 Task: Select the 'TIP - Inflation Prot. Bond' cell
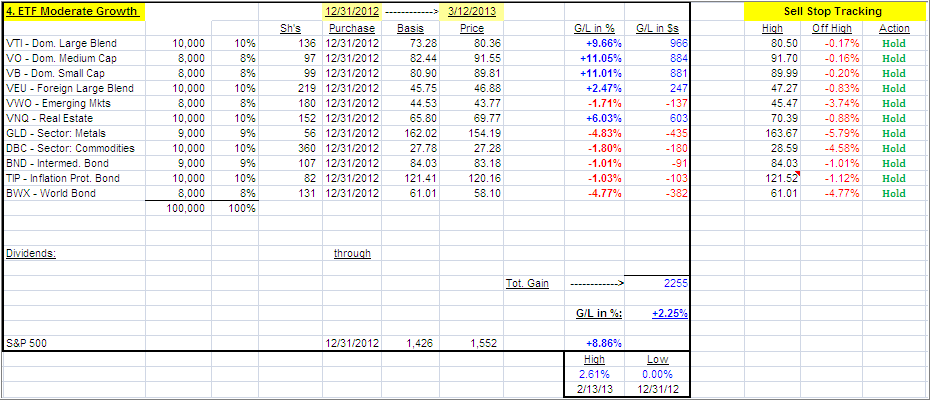[74, 178]
